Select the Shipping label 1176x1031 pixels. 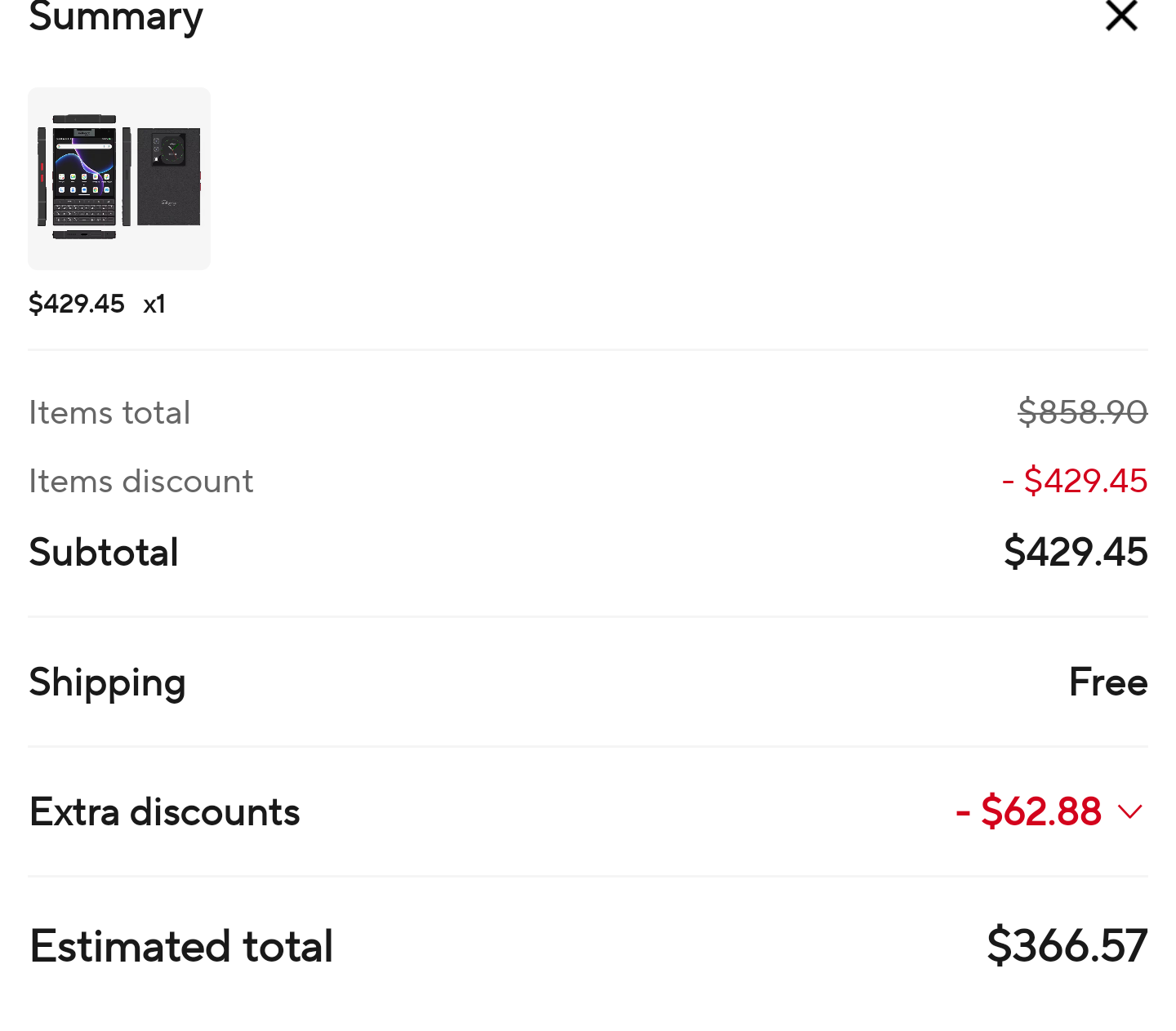107,682
